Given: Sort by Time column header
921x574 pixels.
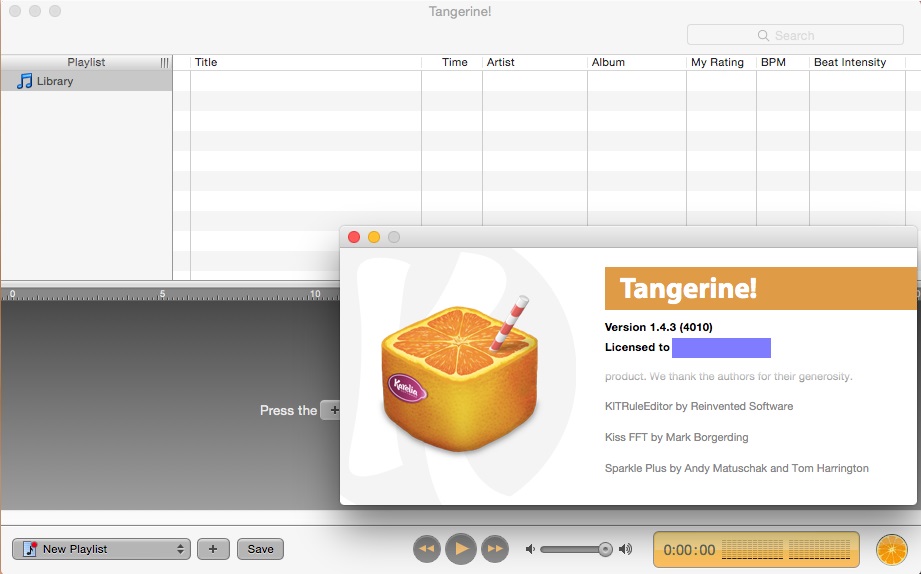Looking at the screenshot, I should tap(452, 62).
